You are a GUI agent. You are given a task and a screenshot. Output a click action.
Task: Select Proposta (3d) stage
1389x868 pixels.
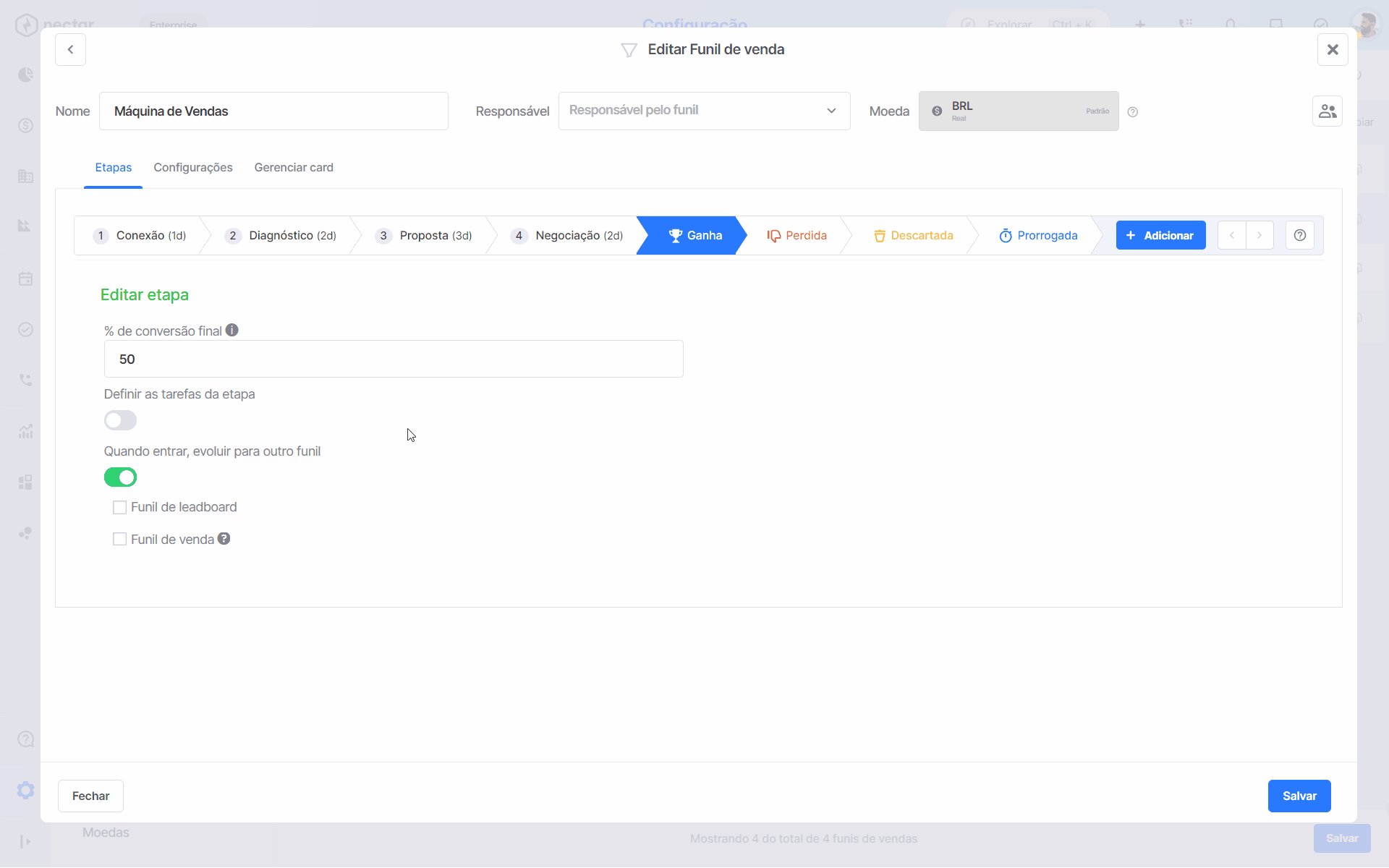[x=424, y=235]
